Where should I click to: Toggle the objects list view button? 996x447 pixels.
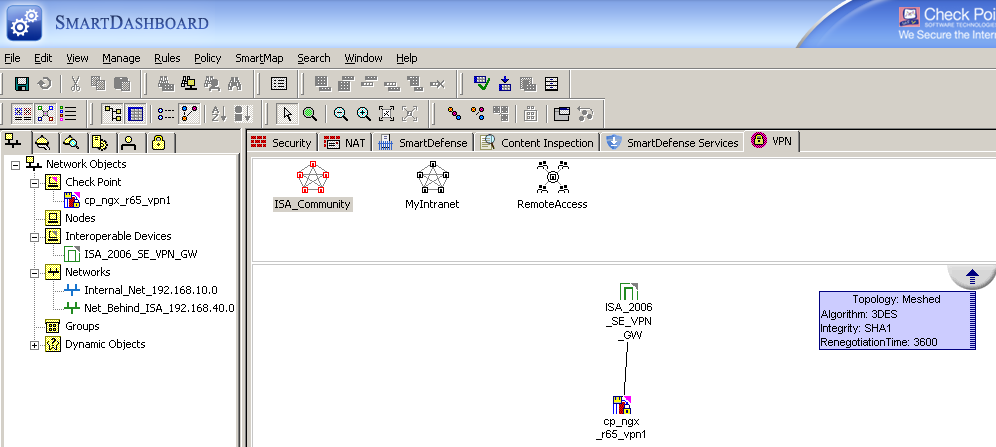click(x=68, y=114)
